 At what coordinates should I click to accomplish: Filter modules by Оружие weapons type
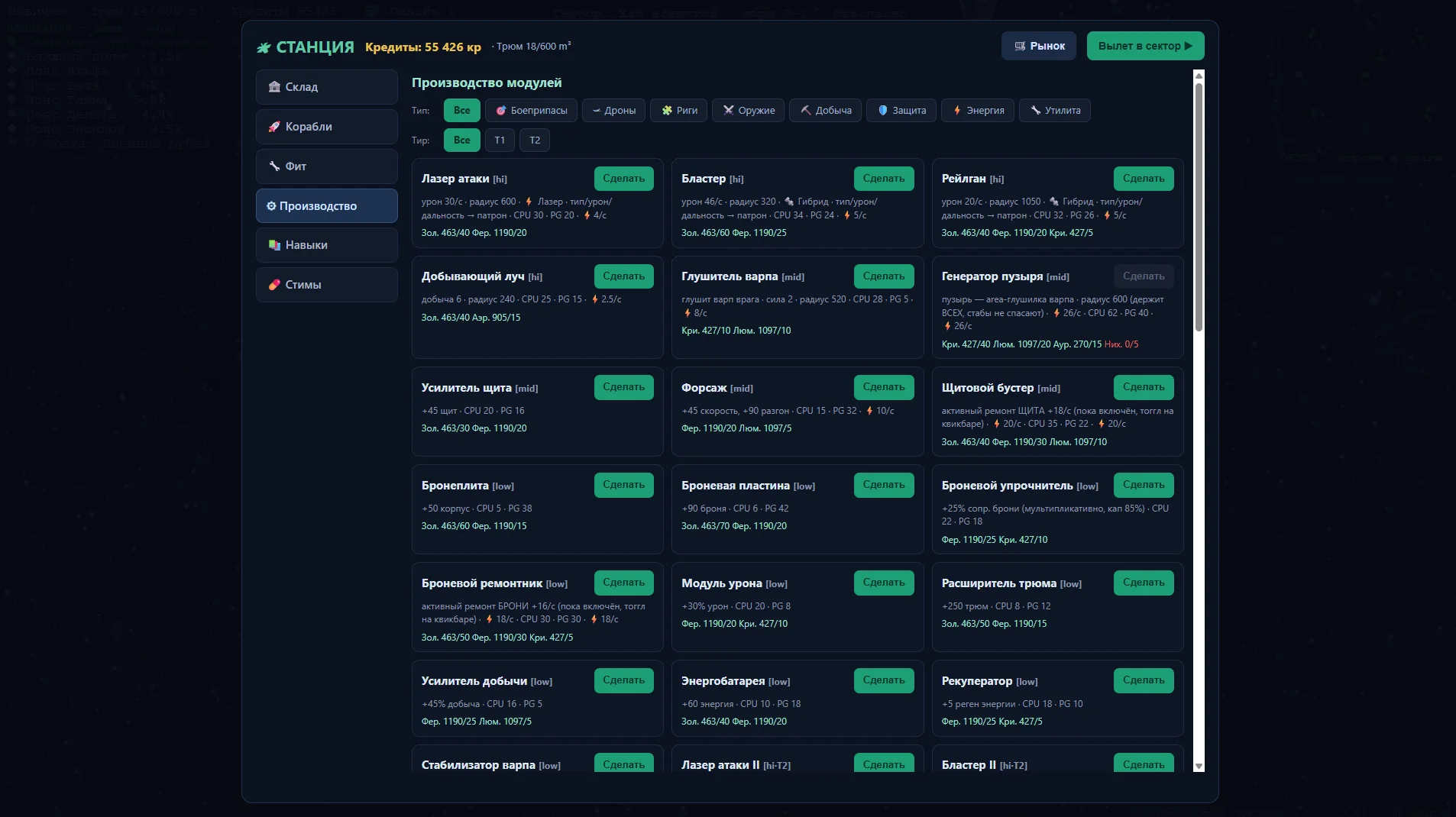click(749, 111)
